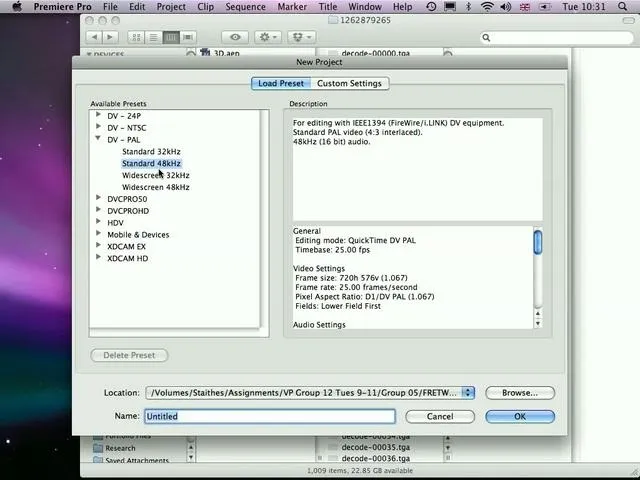640x480 pixels.
Task: Click the settings scroll down arrow
Action: pyautogui.click(x=538, y=324)
